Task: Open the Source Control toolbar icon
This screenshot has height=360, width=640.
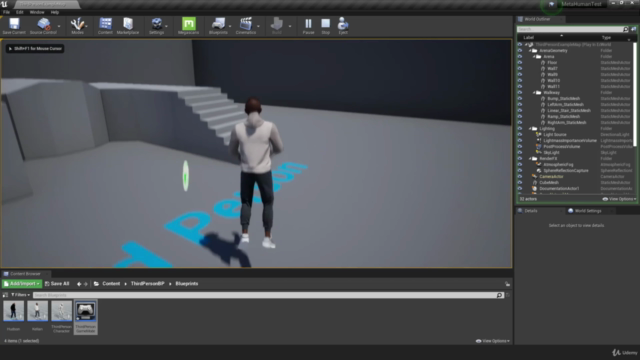Action: 43,26
